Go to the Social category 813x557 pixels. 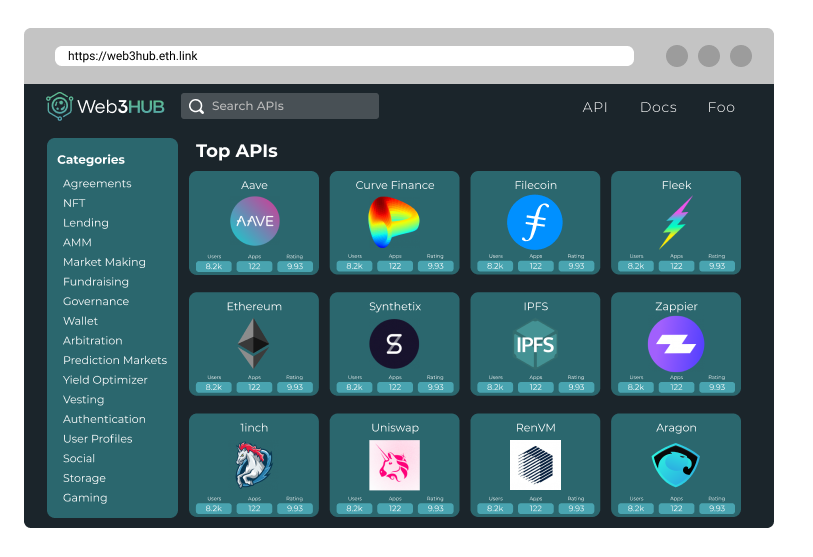point(79,458)
